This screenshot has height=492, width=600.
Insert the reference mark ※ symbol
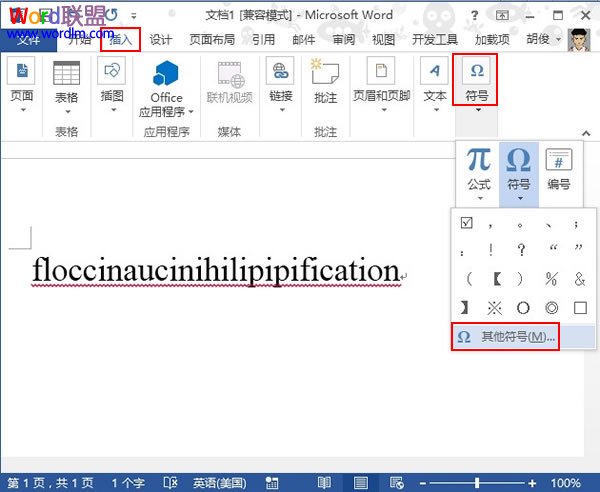click(494, 308)
